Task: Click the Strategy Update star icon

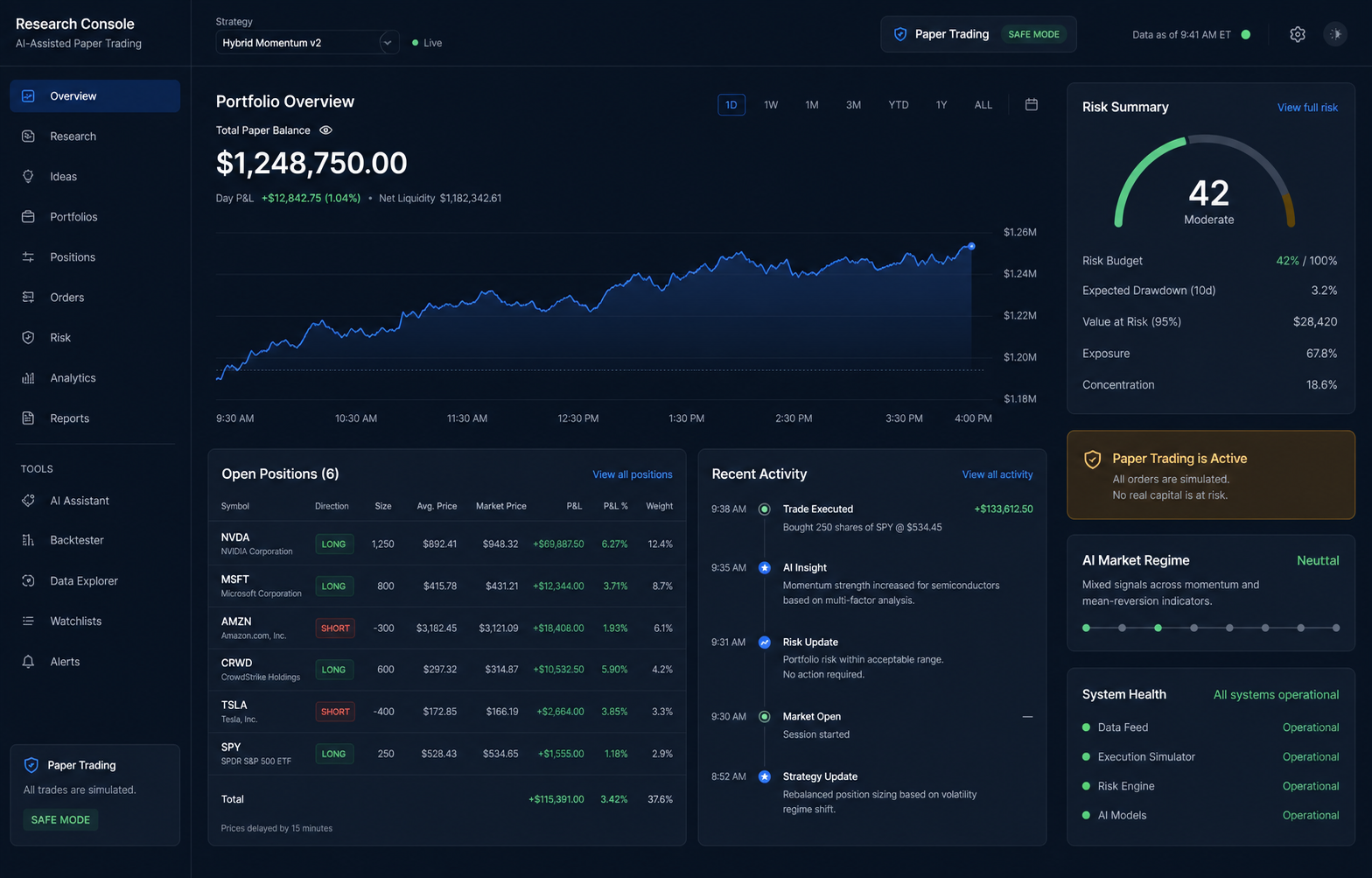Action: click(764, 776)
